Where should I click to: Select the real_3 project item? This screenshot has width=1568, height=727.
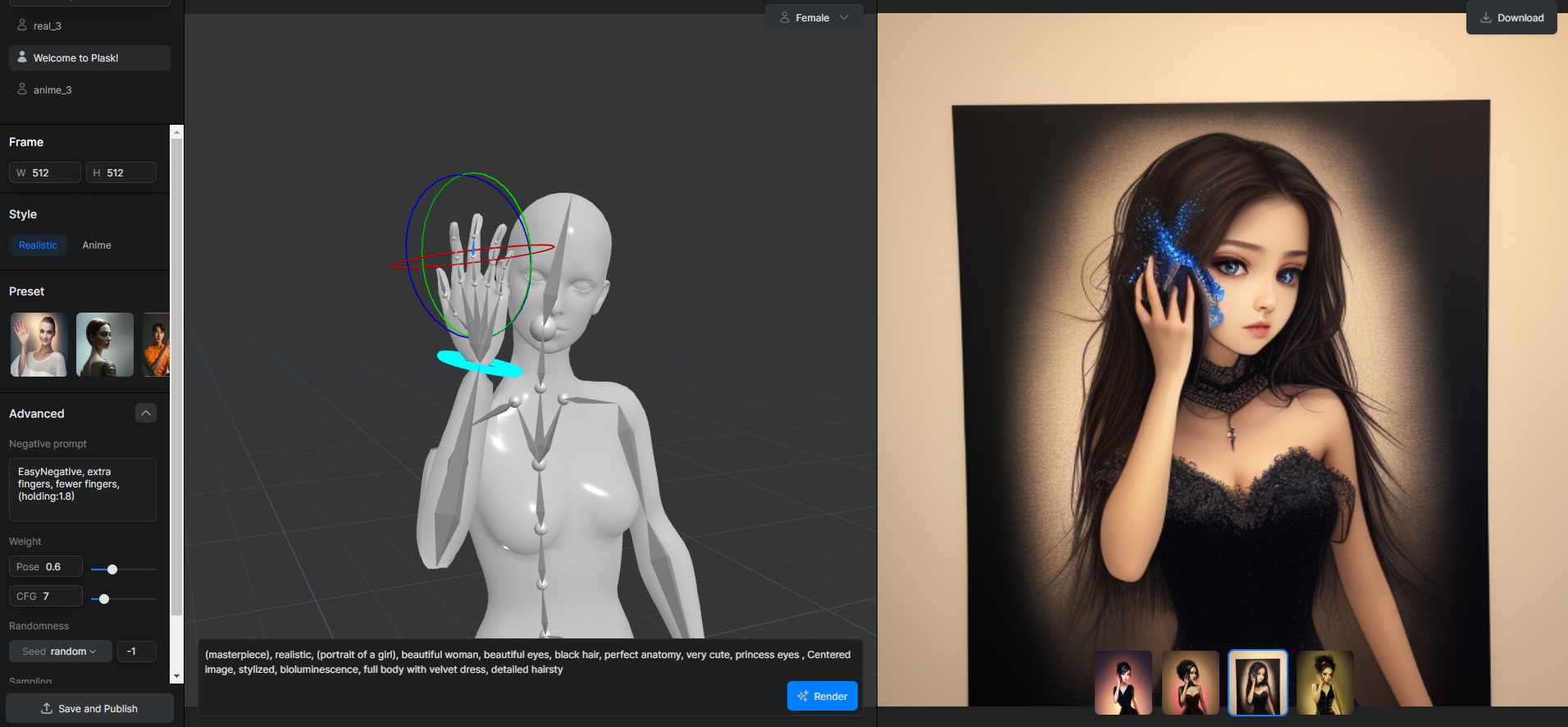[48, 26]
